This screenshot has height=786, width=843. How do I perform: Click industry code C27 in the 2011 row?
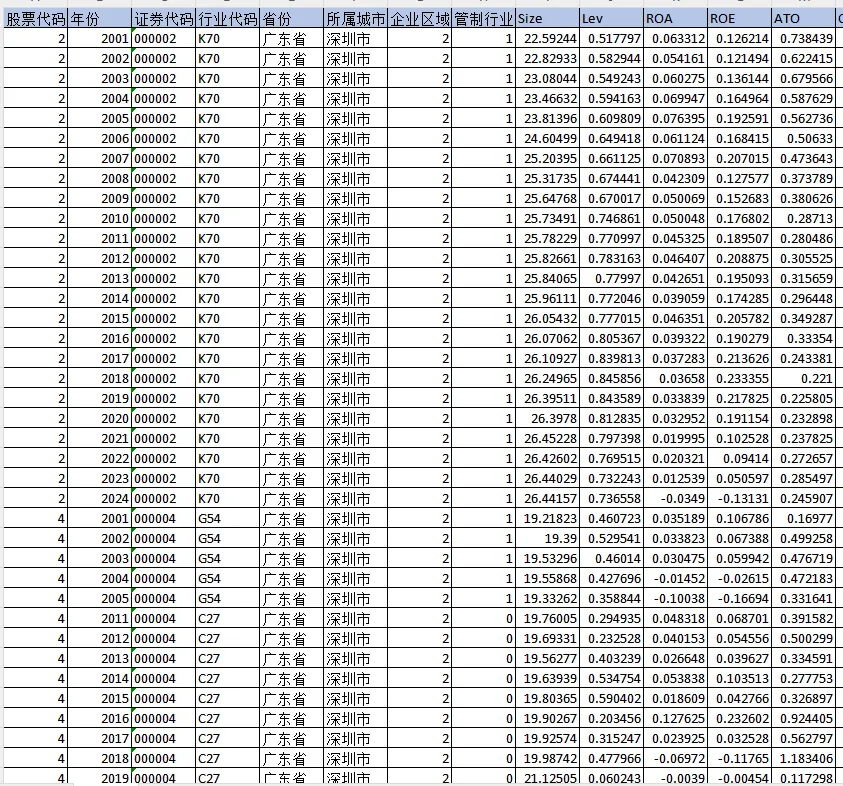click(227, 618)
